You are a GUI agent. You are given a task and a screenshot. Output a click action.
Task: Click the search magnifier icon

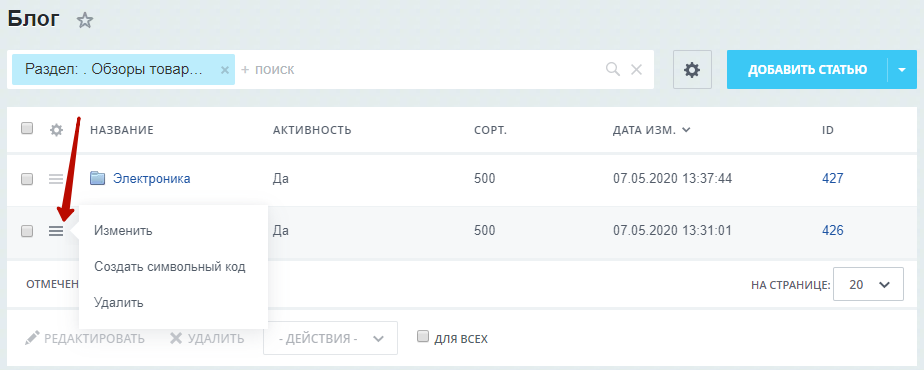click(613, 70)
